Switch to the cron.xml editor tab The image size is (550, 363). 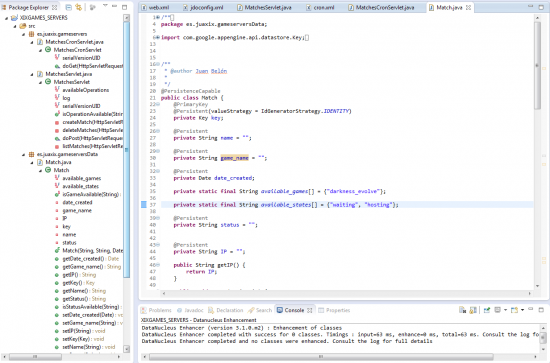coord(320,7)
